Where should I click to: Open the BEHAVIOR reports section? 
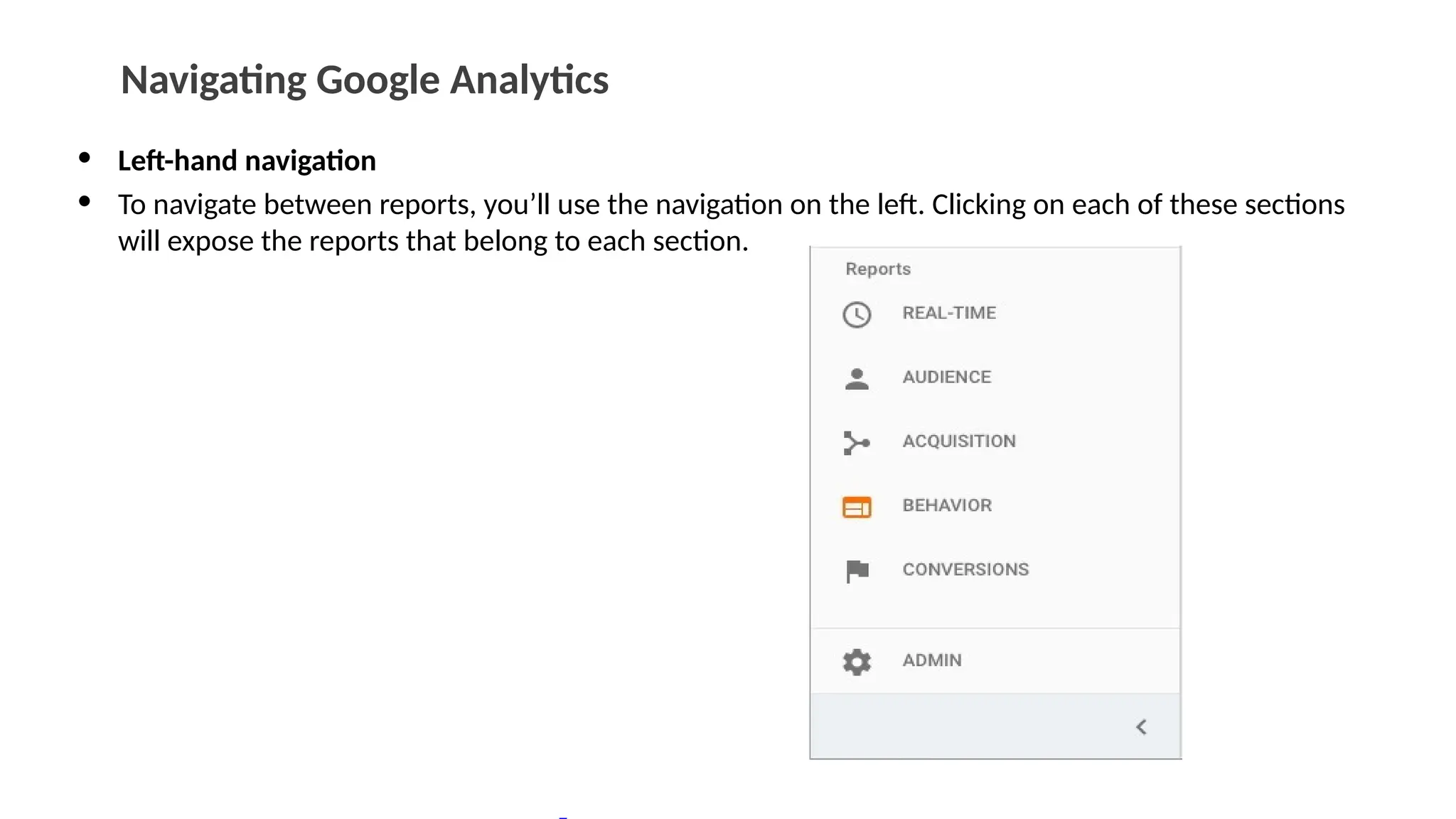[x=947, y=505]
